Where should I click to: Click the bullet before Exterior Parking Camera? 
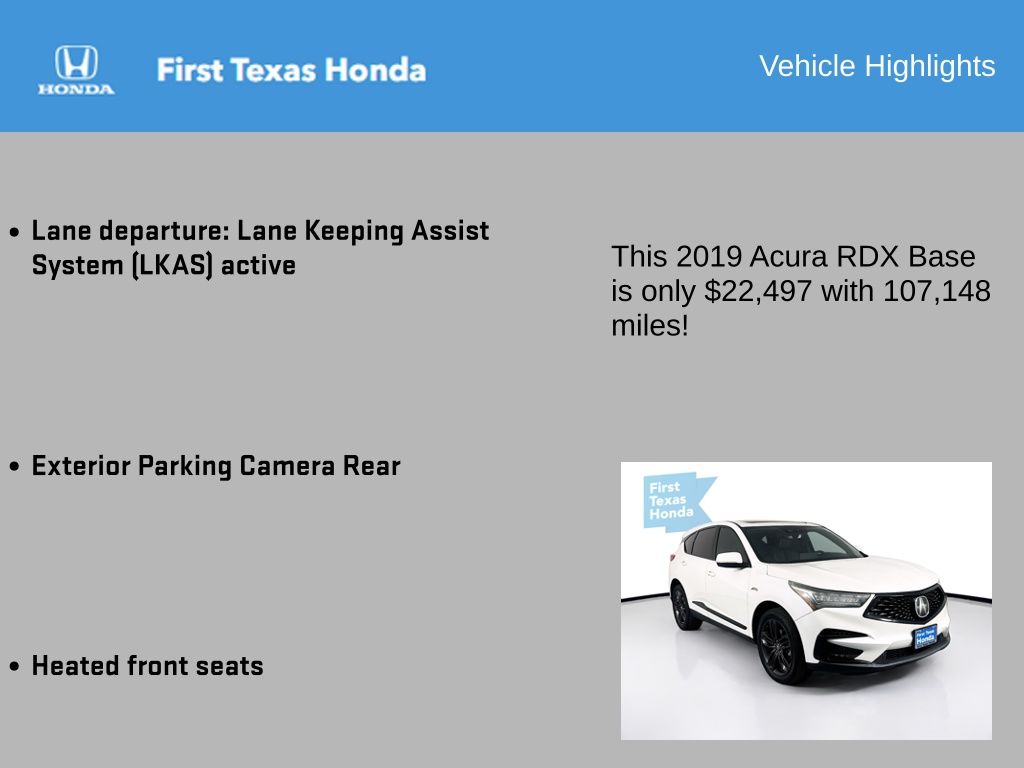tap(15, 467)
